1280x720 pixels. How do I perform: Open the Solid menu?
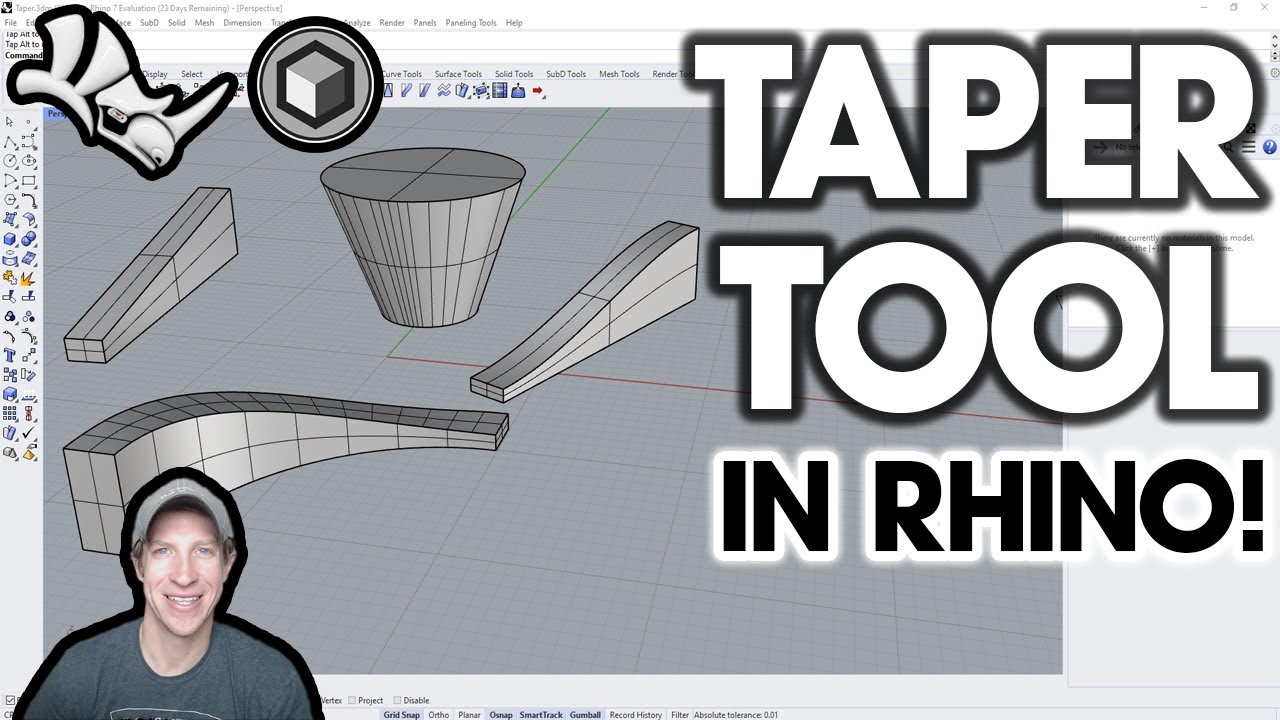pos(177,22)
